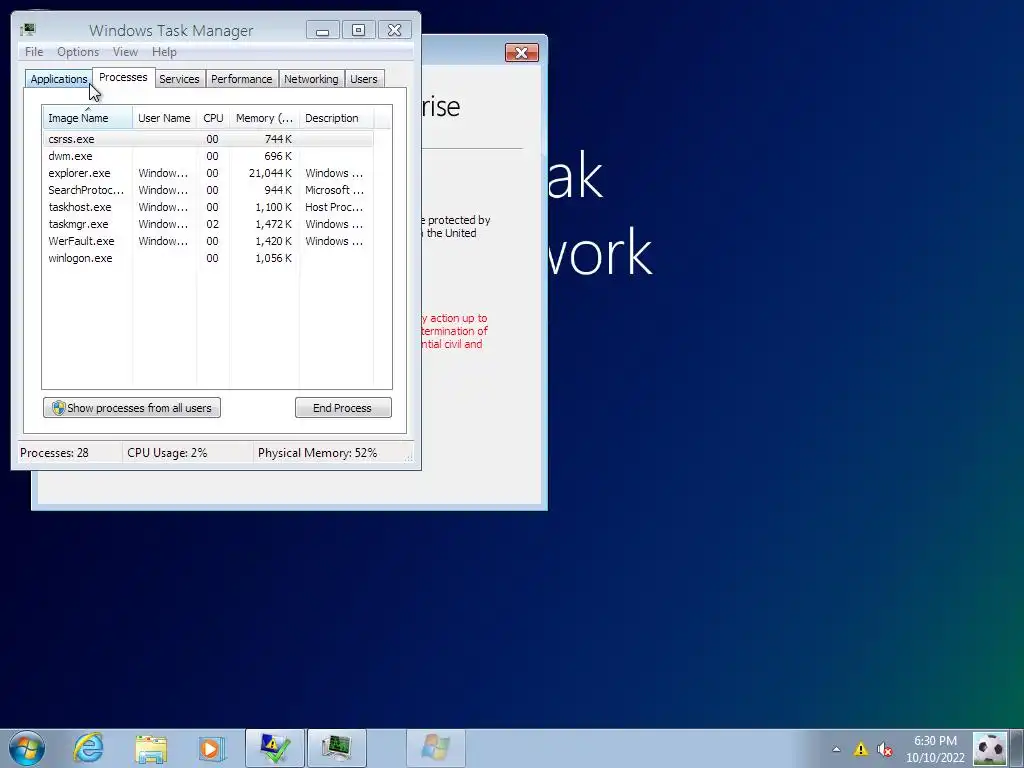Click Host Proc... description cell
Viewport: 1024px width, 768px height.
[334, 207]
